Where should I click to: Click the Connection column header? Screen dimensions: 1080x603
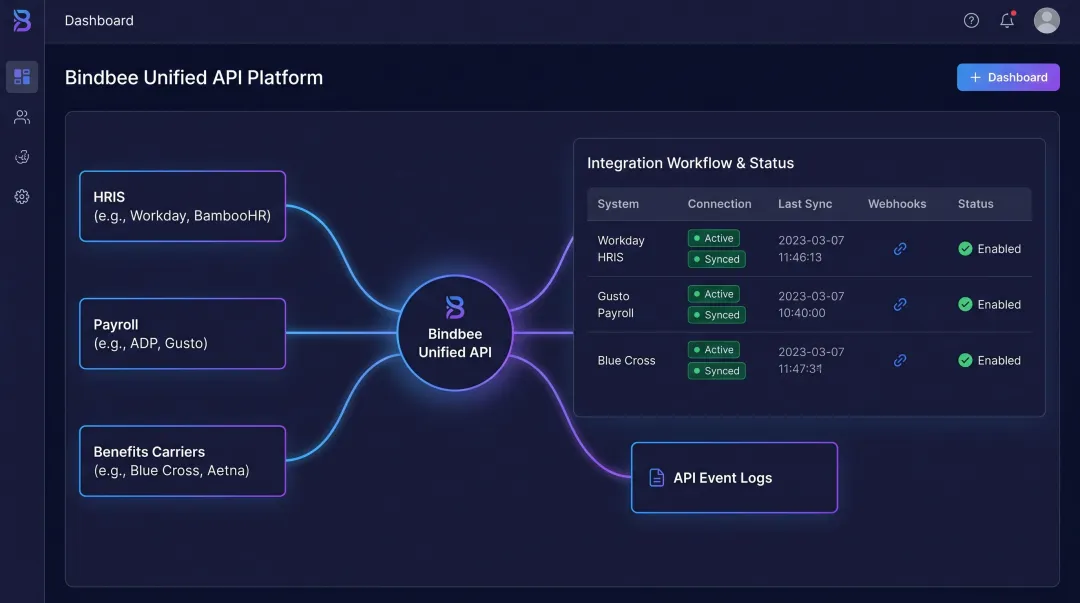coord(719,204)
